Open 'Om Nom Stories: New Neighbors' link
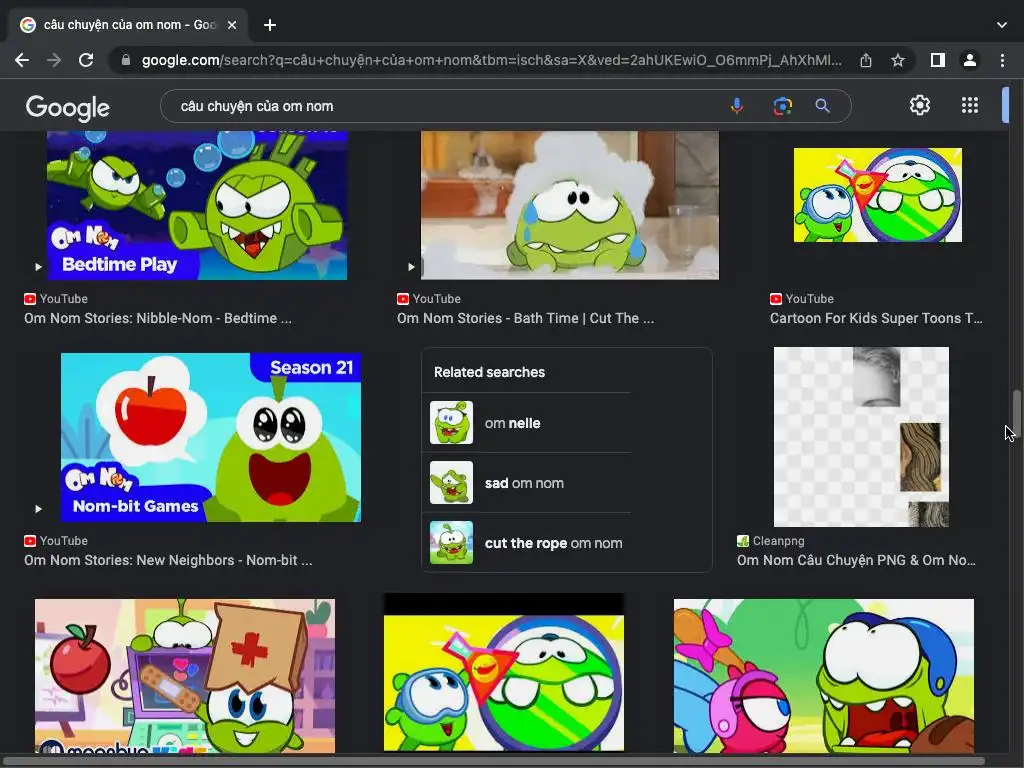The height and width of the screenshot is (768, 1024). pos(168,560)
